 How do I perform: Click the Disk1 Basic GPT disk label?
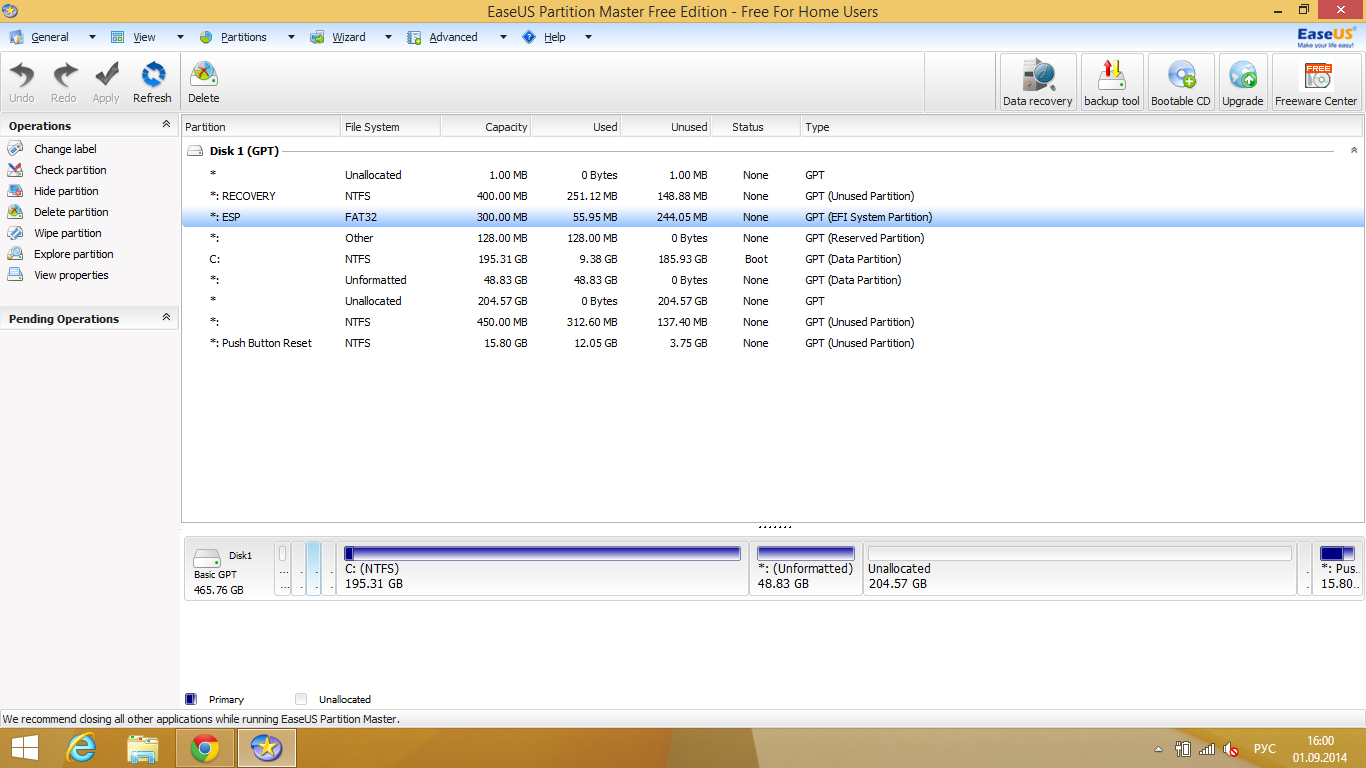click(x=229, y=571)
